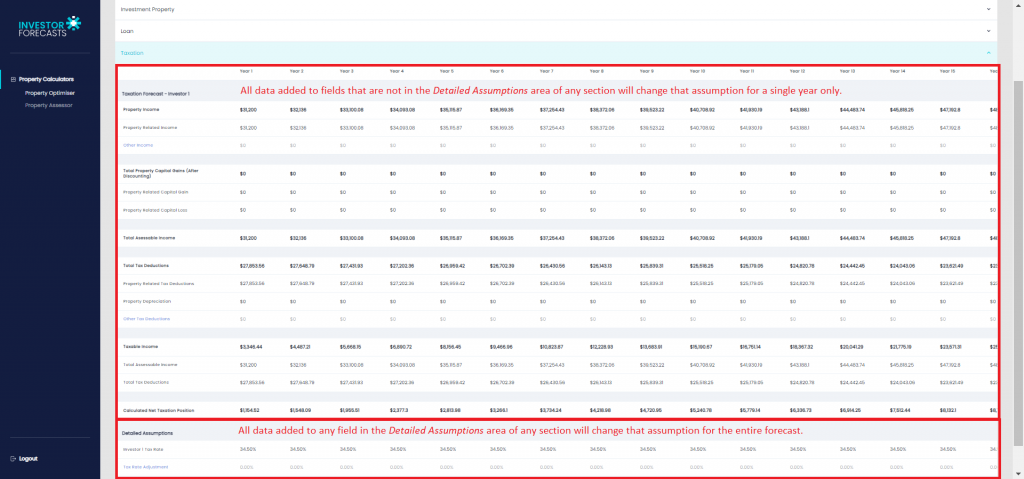Click the bold Total Assessable Income label
Viewport: 1024px width, 479px height.
[149, 238]
